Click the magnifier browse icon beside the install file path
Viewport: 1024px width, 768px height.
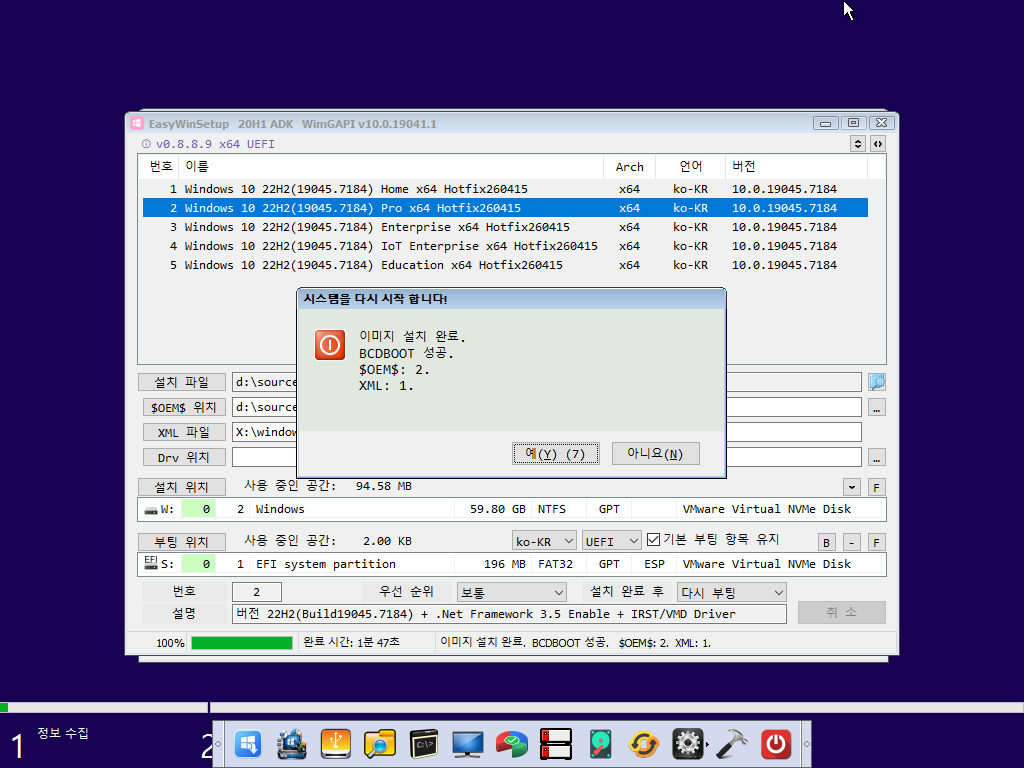tap(876, 381)
